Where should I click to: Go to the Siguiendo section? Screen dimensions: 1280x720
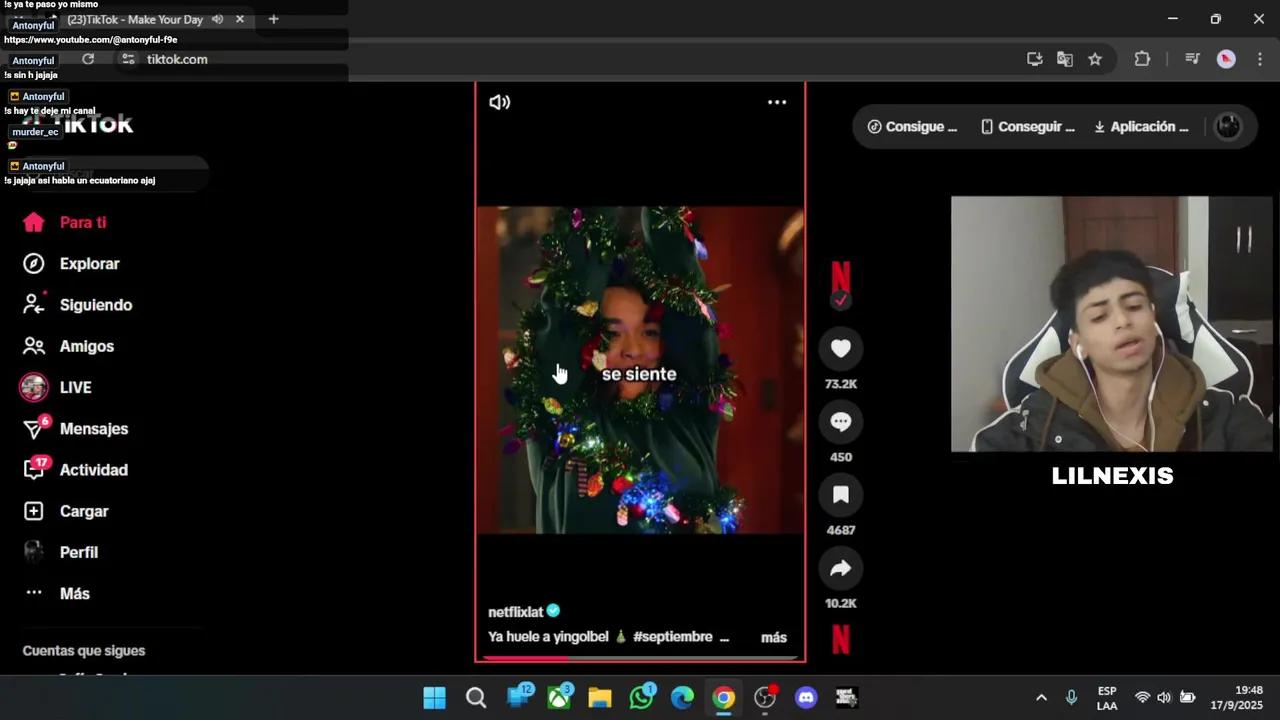tap(77, 305)
